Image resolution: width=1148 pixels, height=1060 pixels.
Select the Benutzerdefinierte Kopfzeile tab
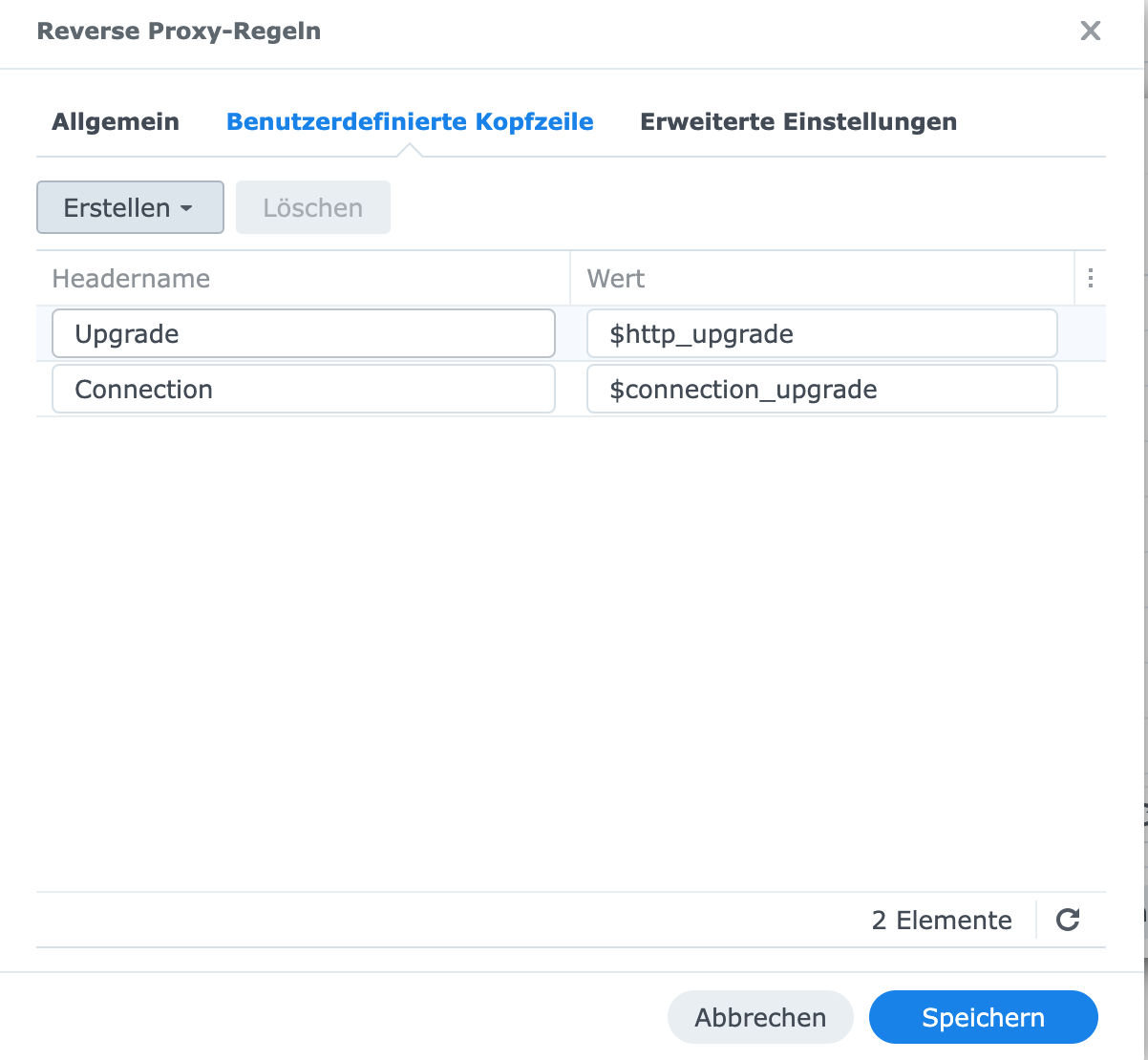click(410, 122)
